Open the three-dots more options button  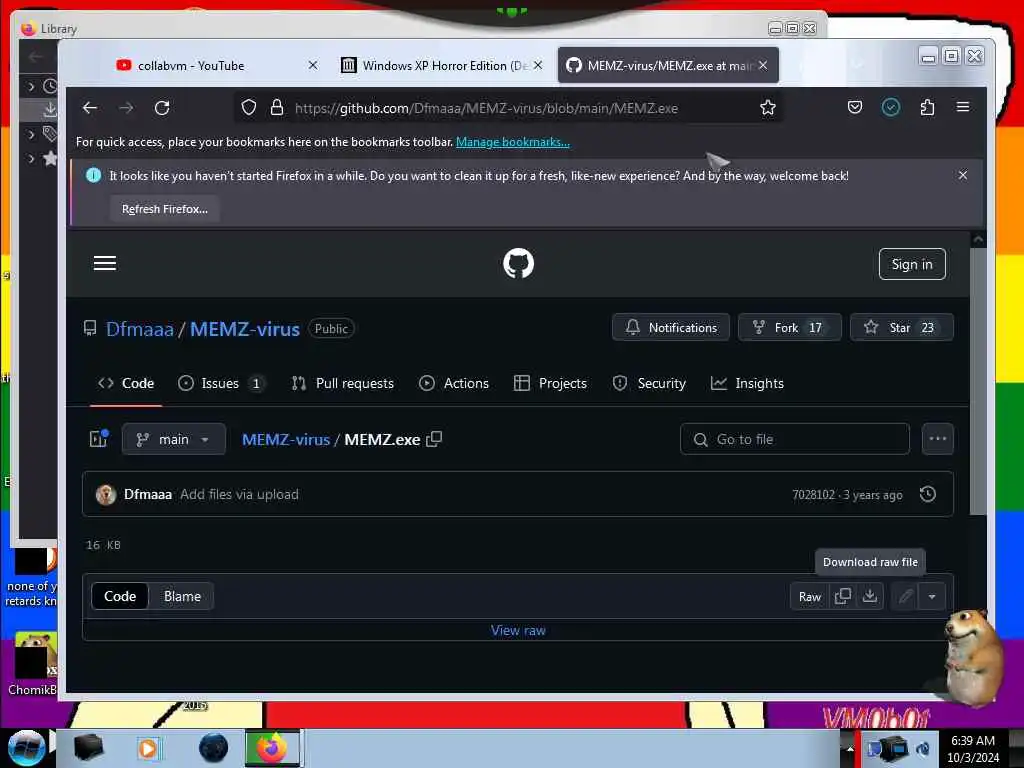click(938, 439)
